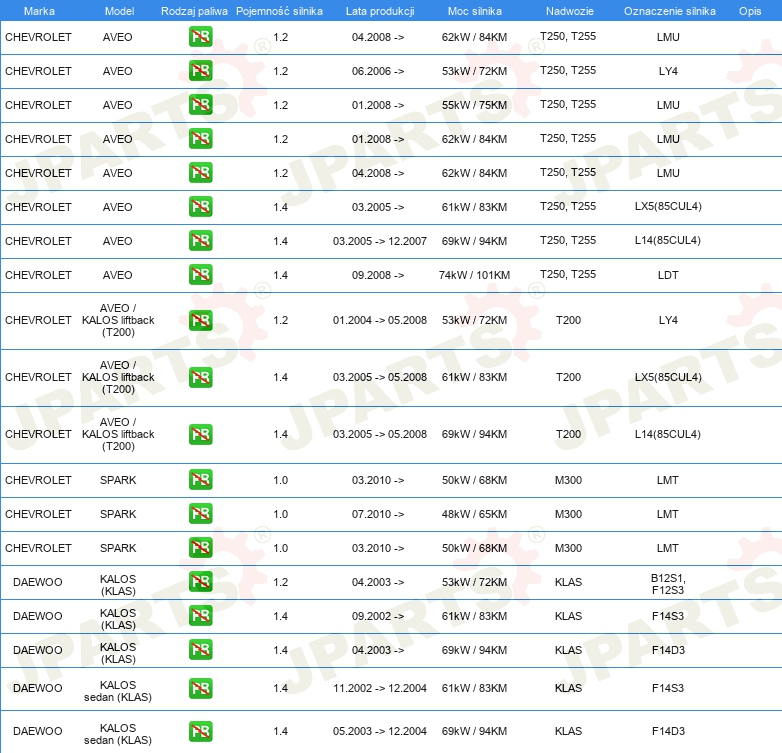Select the power value 48kW / 65KM
The image size is (782, 753).
[474, 514]
